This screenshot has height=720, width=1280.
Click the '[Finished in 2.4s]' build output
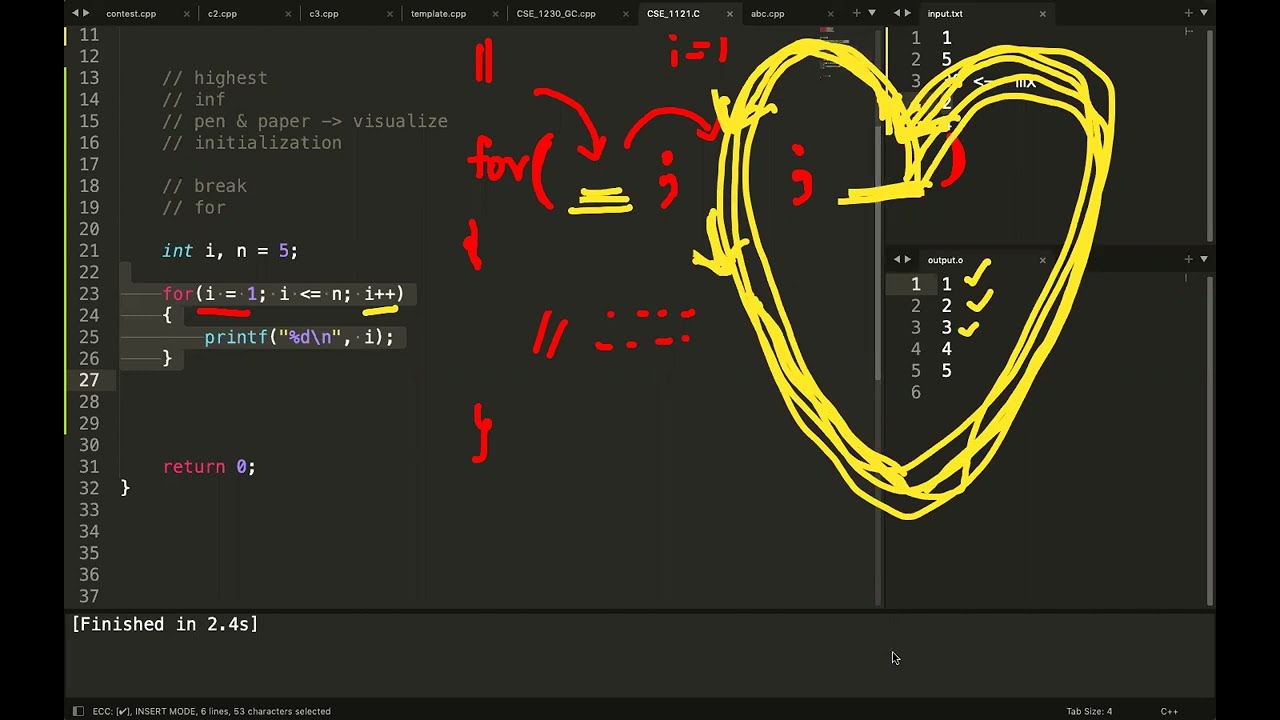tap(165, 624)
